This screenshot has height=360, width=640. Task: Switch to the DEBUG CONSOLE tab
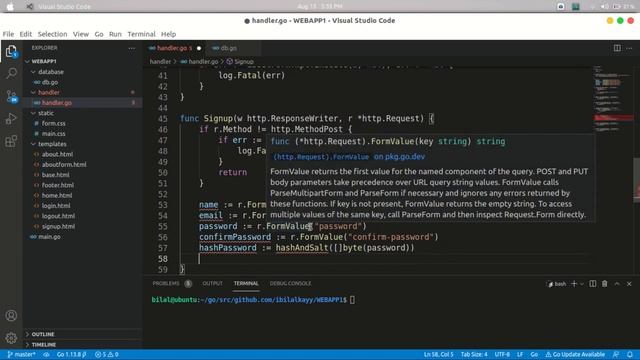pos(290,284)
